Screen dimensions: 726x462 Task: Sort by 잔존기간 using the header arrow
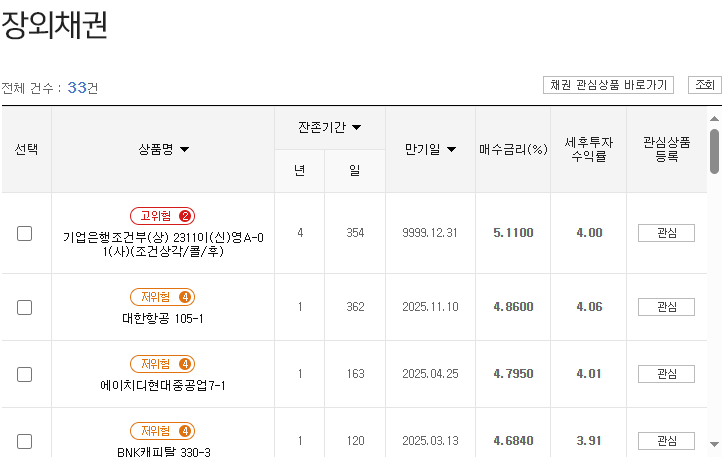pos(356,128)
